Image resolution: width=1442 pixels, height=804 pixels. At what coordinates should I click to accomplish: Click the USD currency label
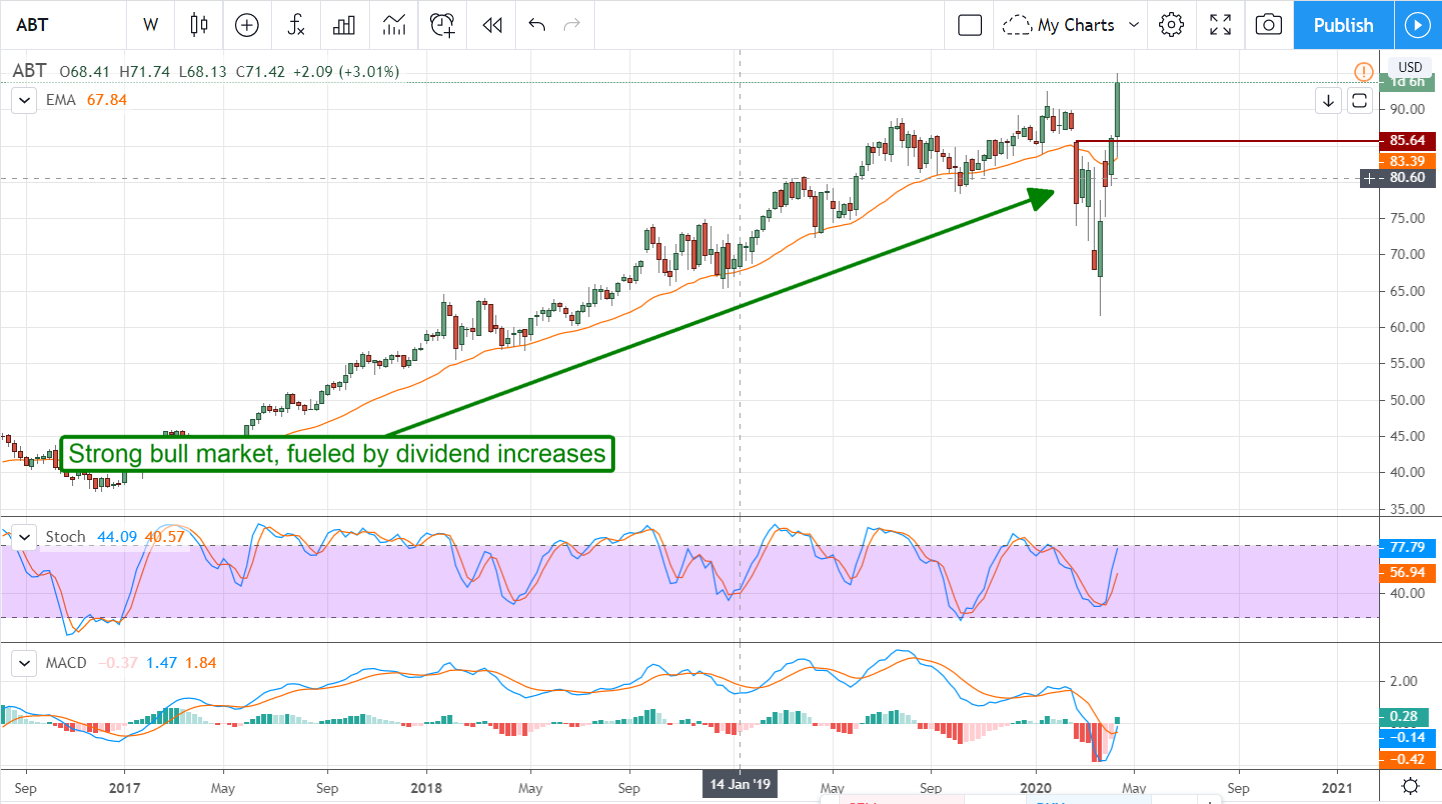pos(1410,67)
